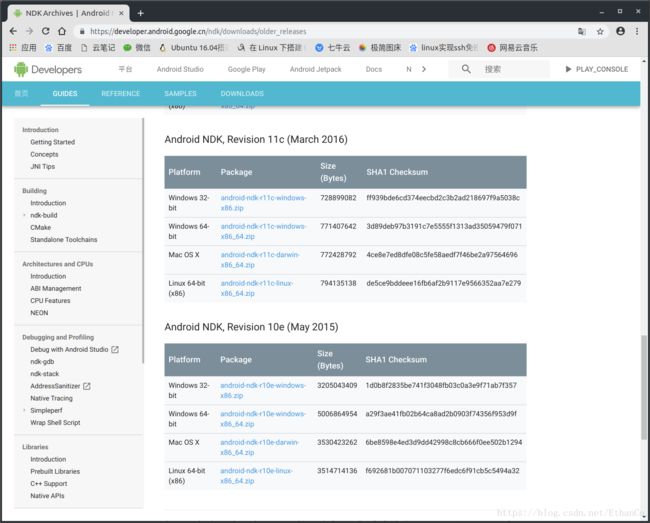The width and height of the screenshot is (650, 523).
Task: Click the page vertical scrollbar thumb
Action: (644, 387)
